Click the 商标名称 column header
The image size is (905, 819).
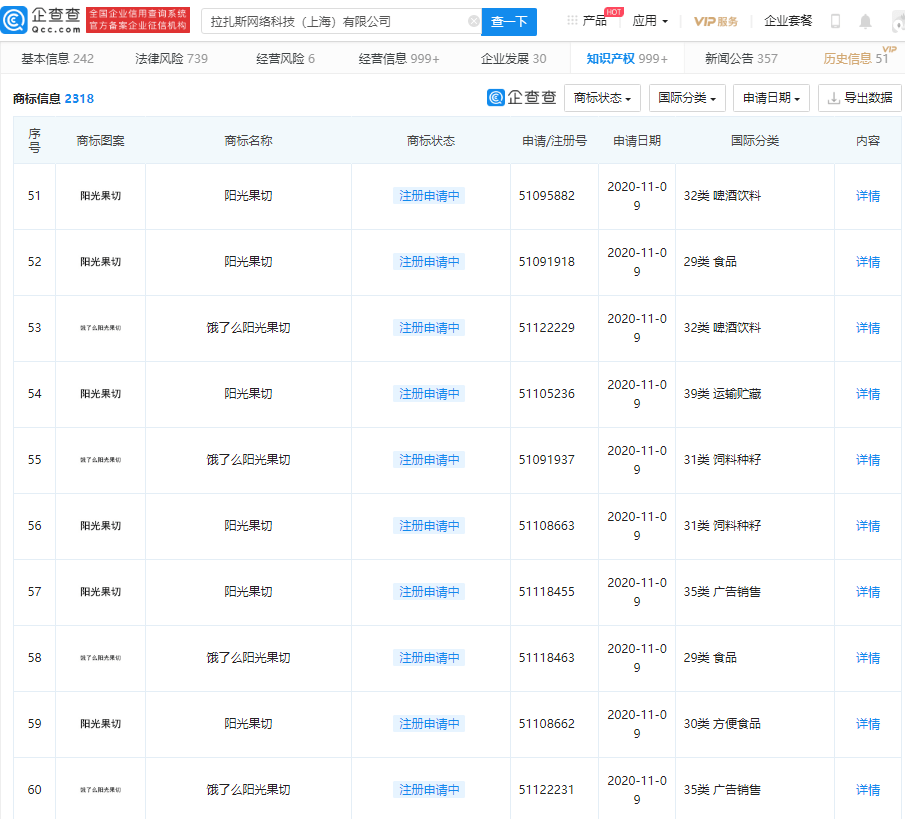(x=248, y=141)
